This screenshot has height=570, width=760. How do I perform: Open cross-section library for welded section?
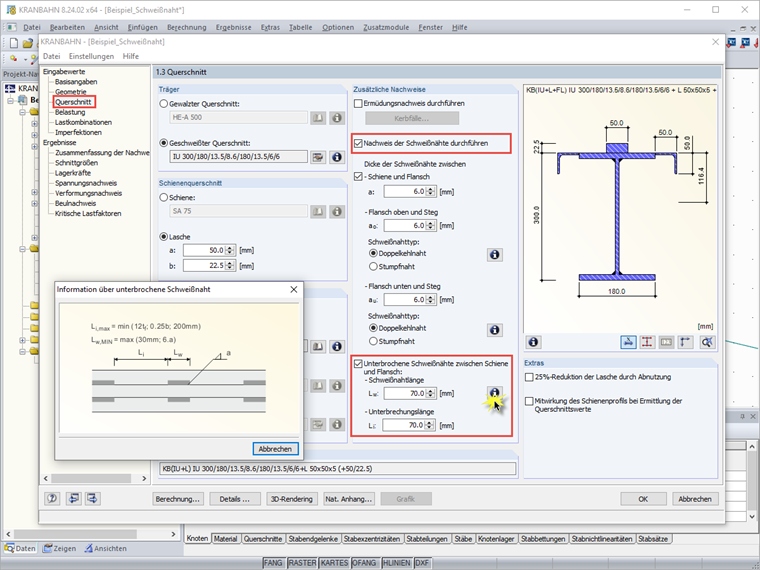click(x=318, y=157)
